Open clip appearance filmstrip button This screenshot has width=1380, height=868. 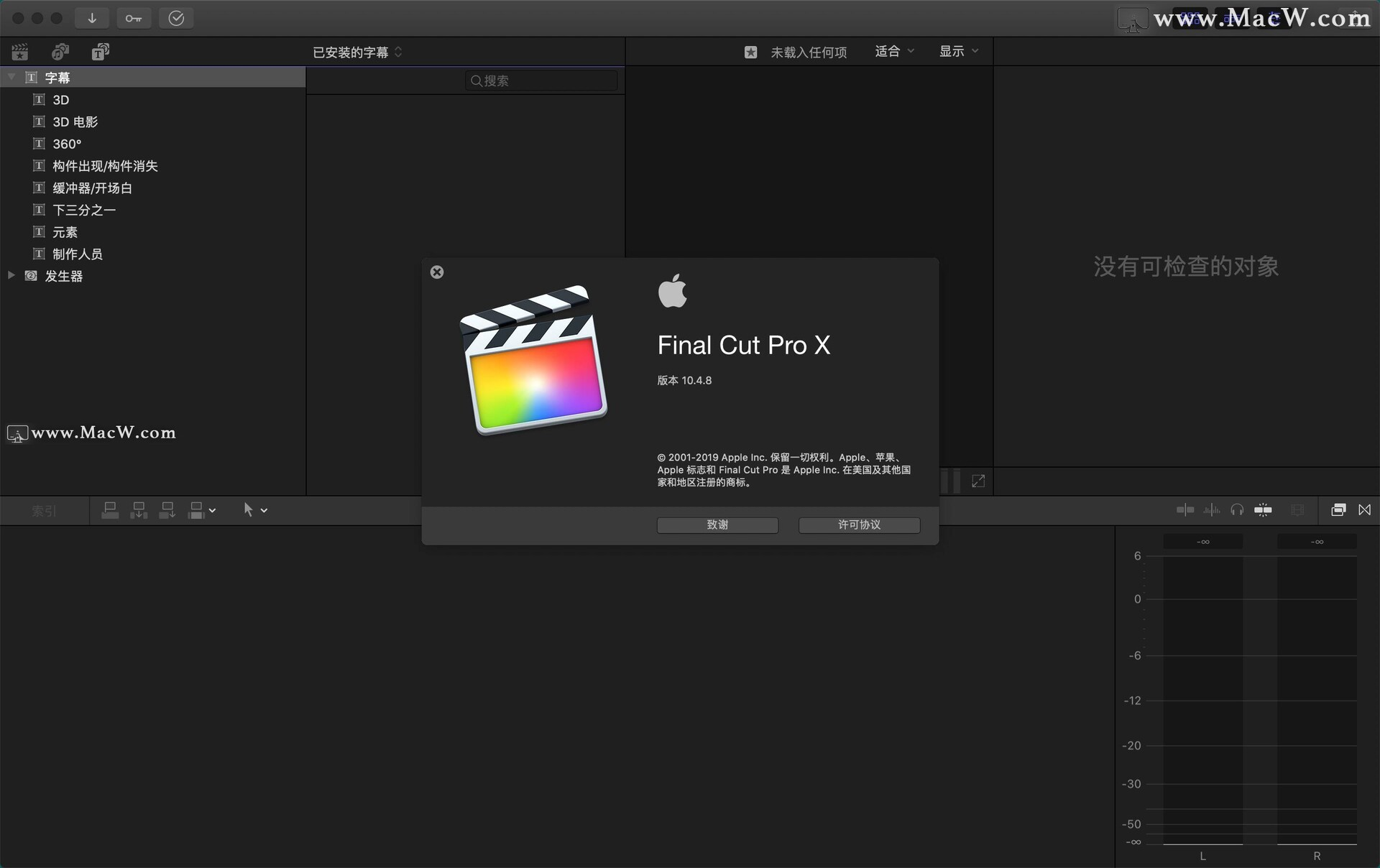1297,509
